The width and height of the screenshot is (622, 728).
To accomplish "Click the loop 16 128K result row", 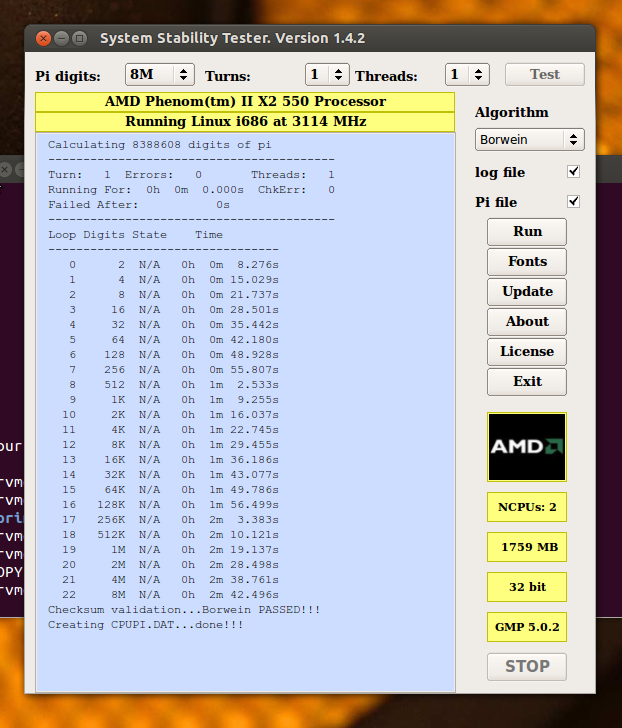I will pyautogui.click(x=170, y=505).
